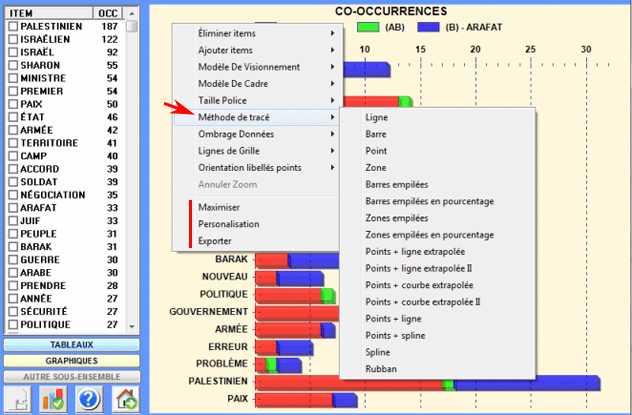632x415 pixels.
Task: Choose the Barre plotting method
Action: 438,134
